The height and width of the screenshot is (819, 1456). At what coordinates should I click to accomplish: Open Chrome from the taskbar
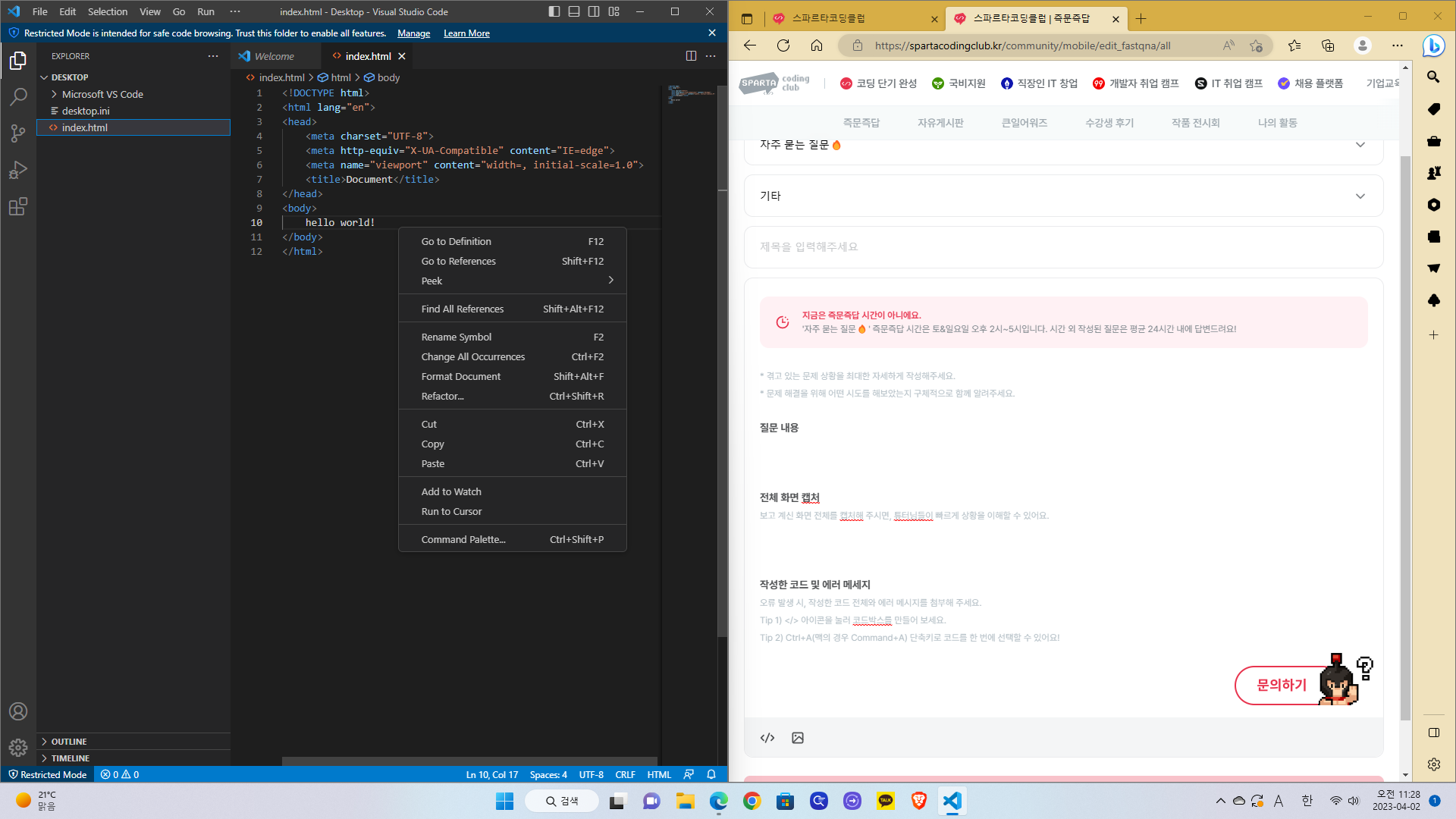tap(752, 801)
